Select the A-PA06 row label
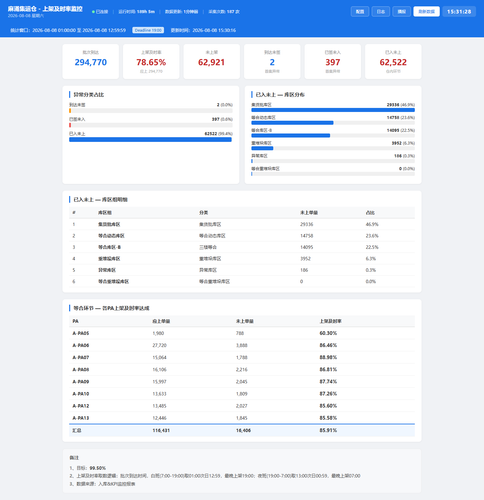Viewport: 484px width, 500px height. coord(81,345)
